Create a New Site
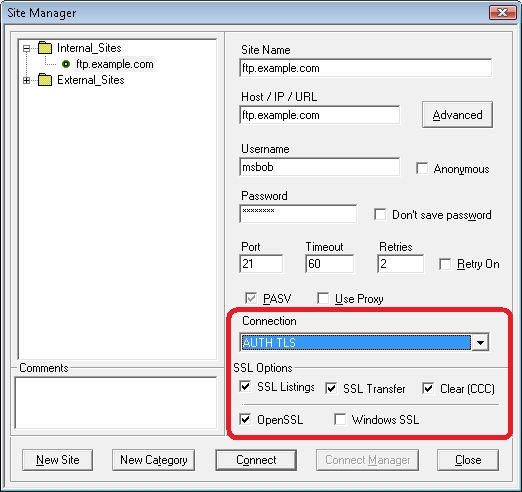The height and width of the screenshot is (492, 522). point(58,460)
